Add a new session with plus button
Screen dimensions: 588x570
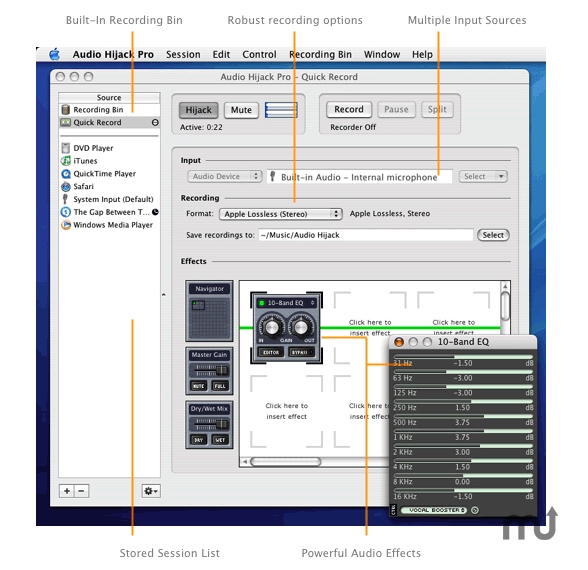pyautogui.click(x=67, y=491)
